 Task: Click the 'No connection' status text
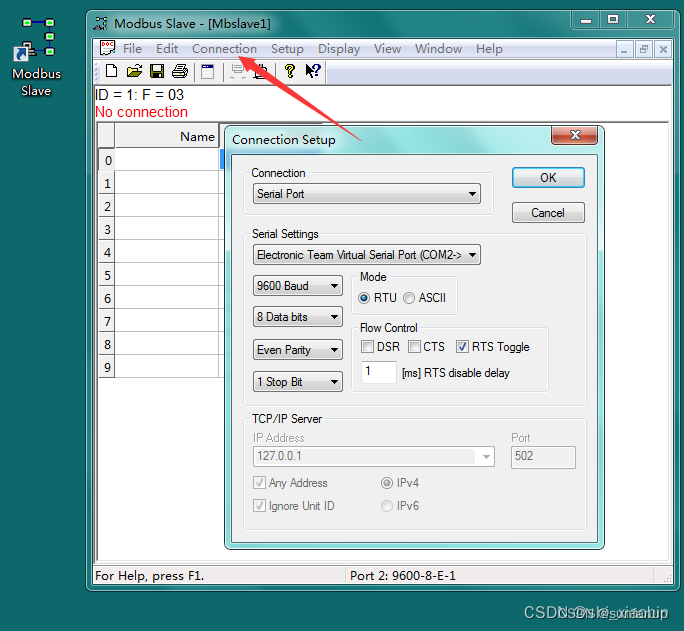click(x=141, y=112)
